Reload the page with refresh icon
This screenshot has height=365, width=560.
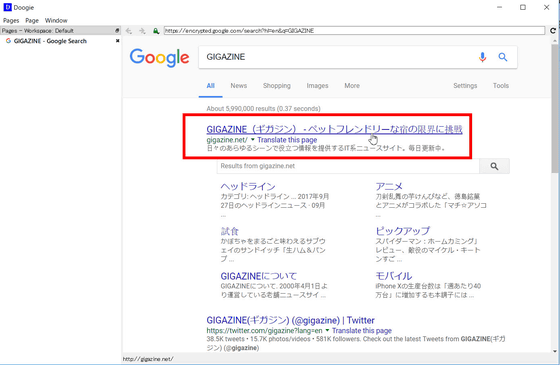click(553, 31)
